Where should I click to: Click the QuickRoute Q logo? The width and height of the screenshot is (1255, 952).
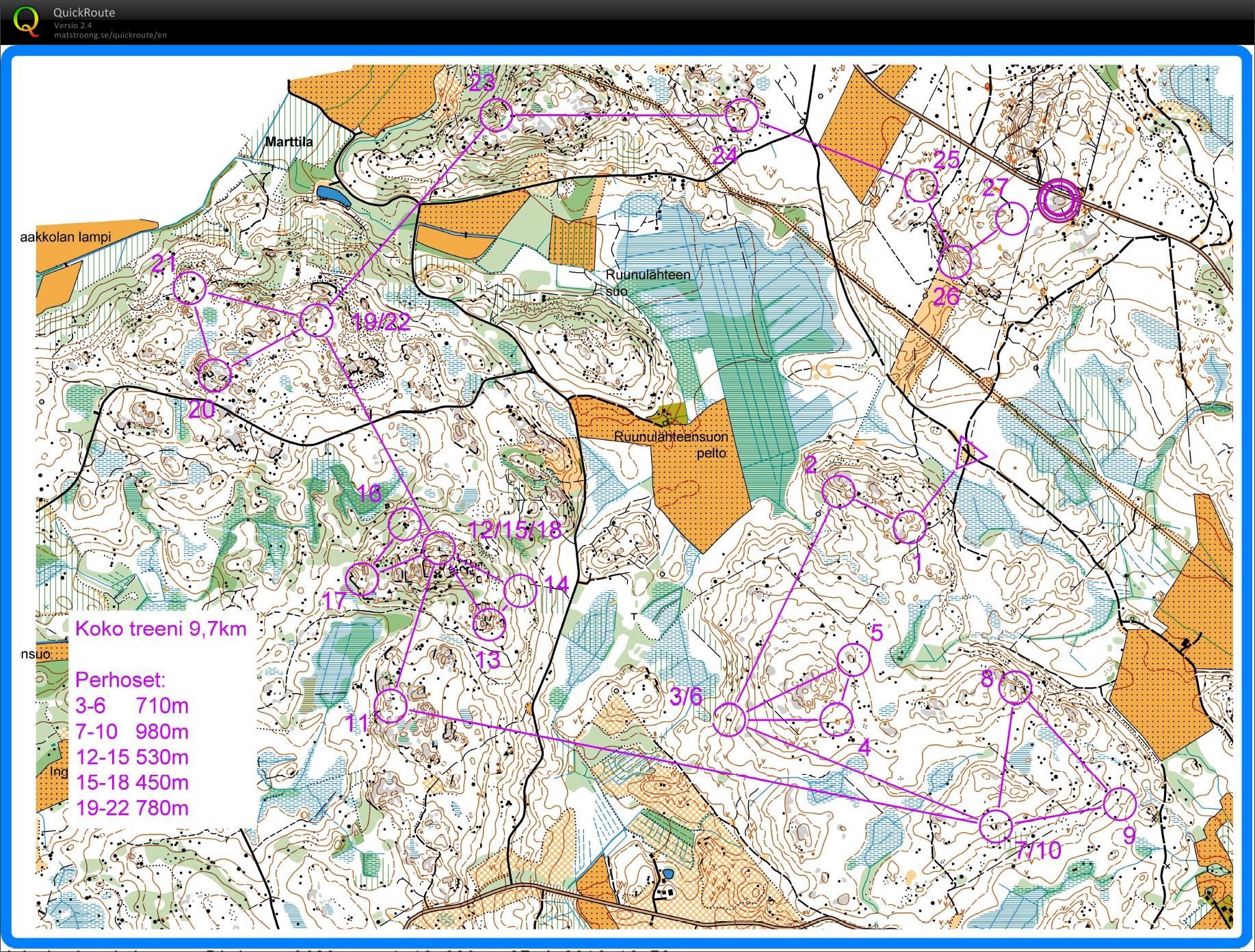pos(27,21)
